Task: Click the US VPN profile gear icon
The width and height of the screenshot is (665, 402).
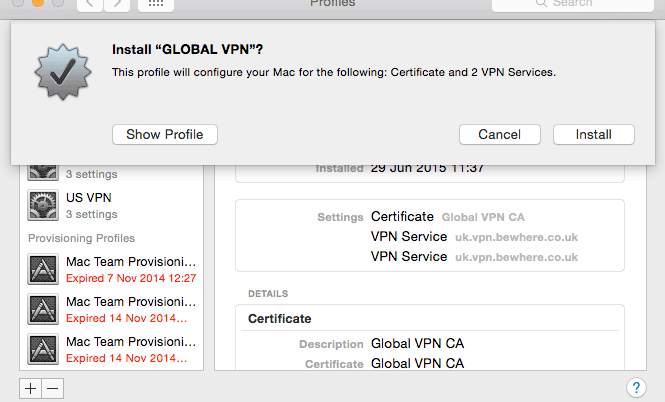Action: [x=44, y=205]
